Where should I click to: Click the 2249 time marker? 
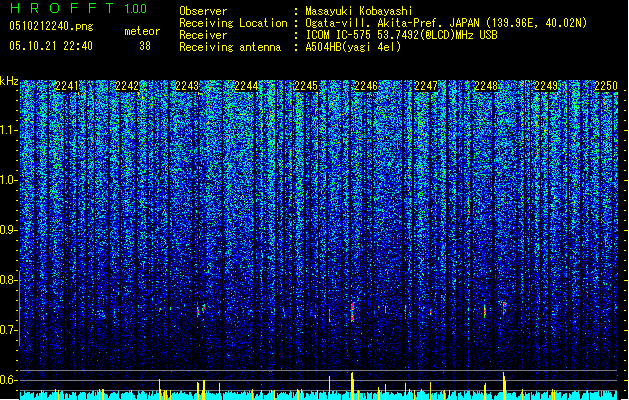point(546,86)
